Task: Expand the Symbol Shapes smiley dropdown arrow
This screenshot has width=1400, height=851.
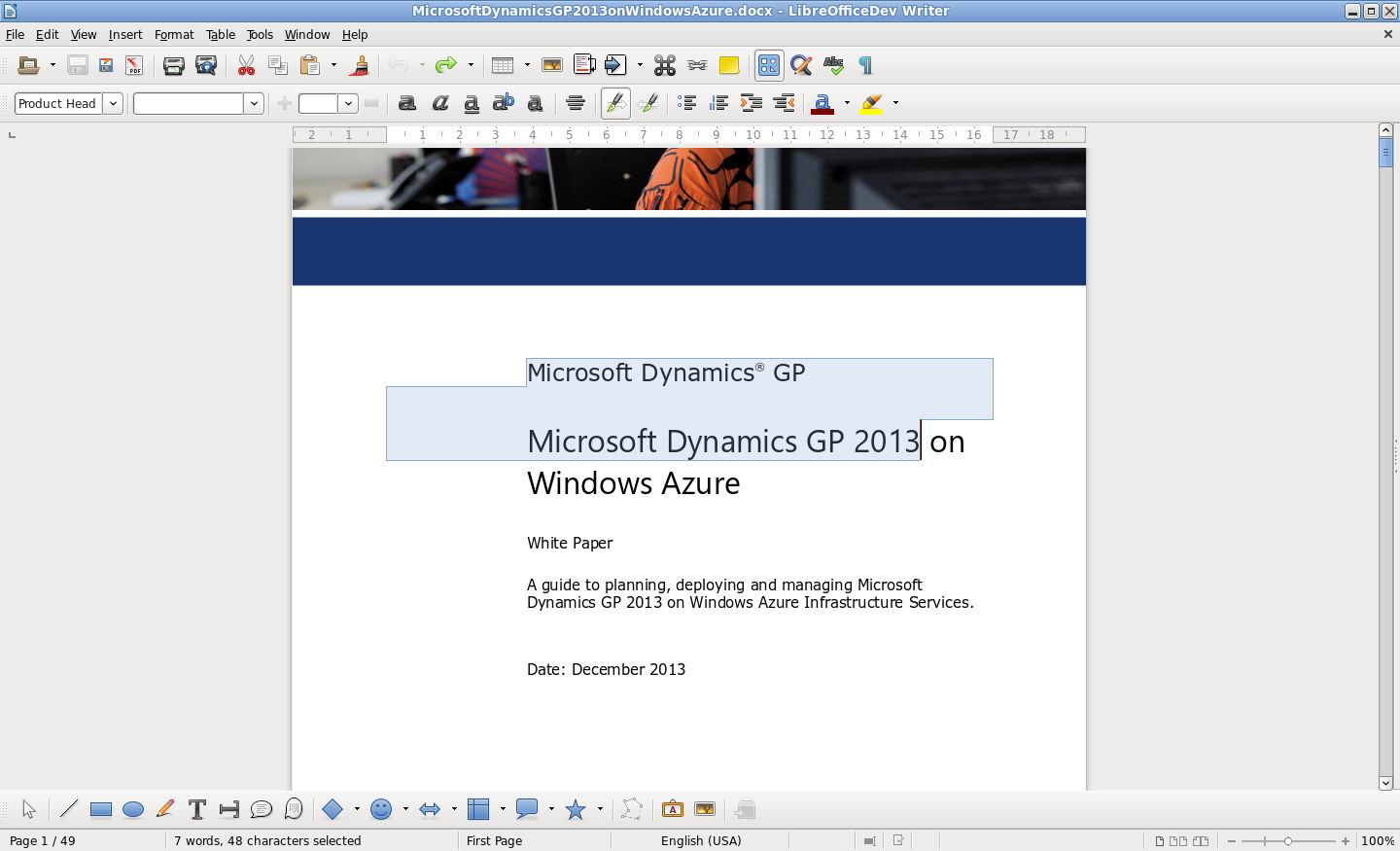Action: [x=405, y=809]
